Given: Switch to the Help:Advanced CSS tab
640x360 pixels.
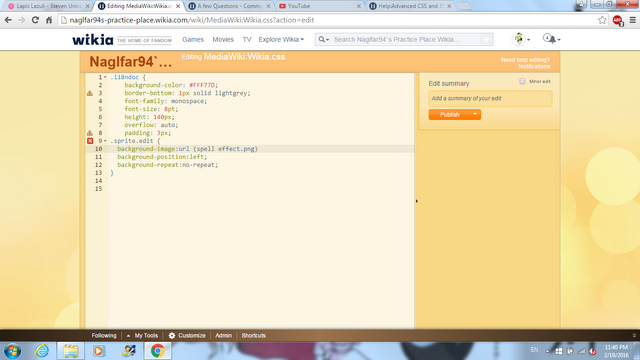Looking at the screenshot, I should [410, 6].
